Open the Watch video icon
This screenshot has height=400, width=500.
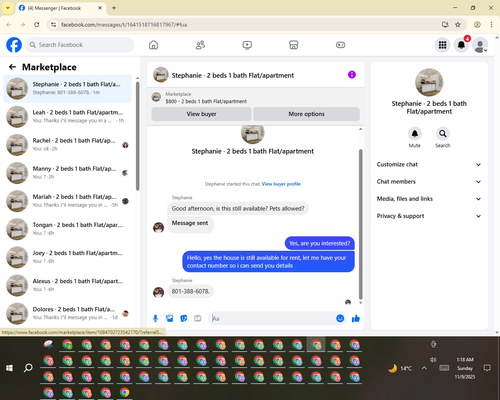(x=247, y=45)
